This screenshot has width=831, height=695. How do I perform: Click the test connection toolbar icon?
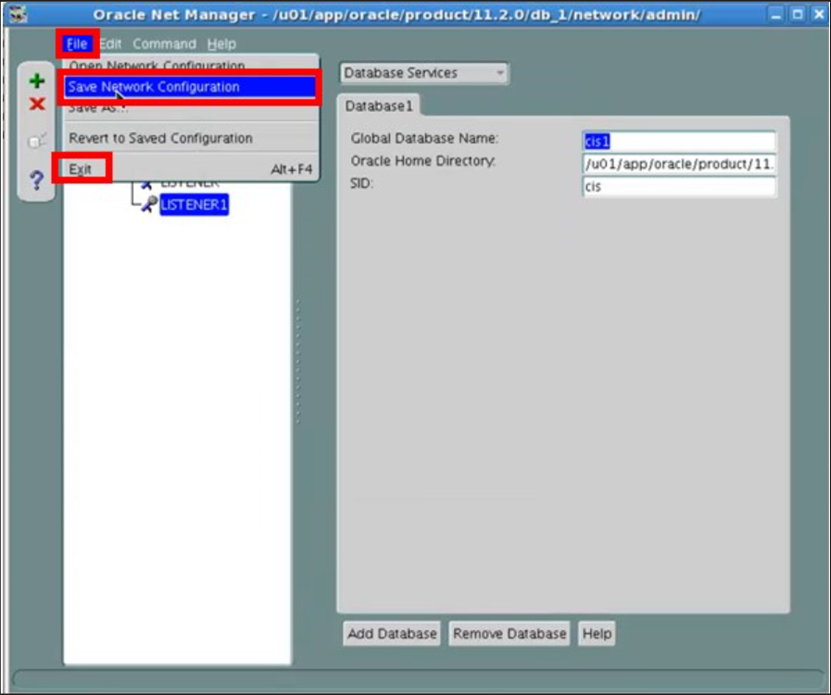(37, 140)
